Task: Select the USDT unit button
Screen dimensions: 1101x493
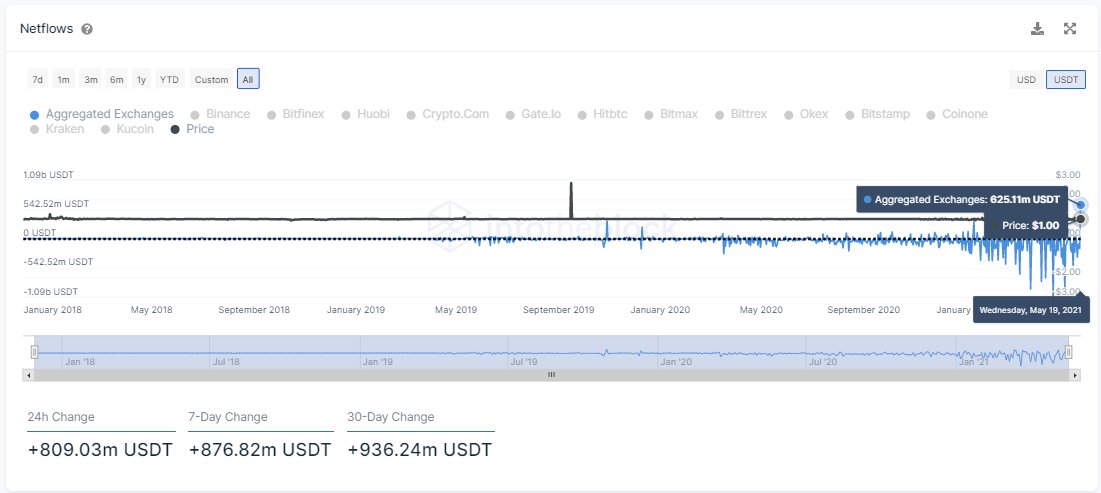Action: pyautogui.click(x=1066, y=79)
